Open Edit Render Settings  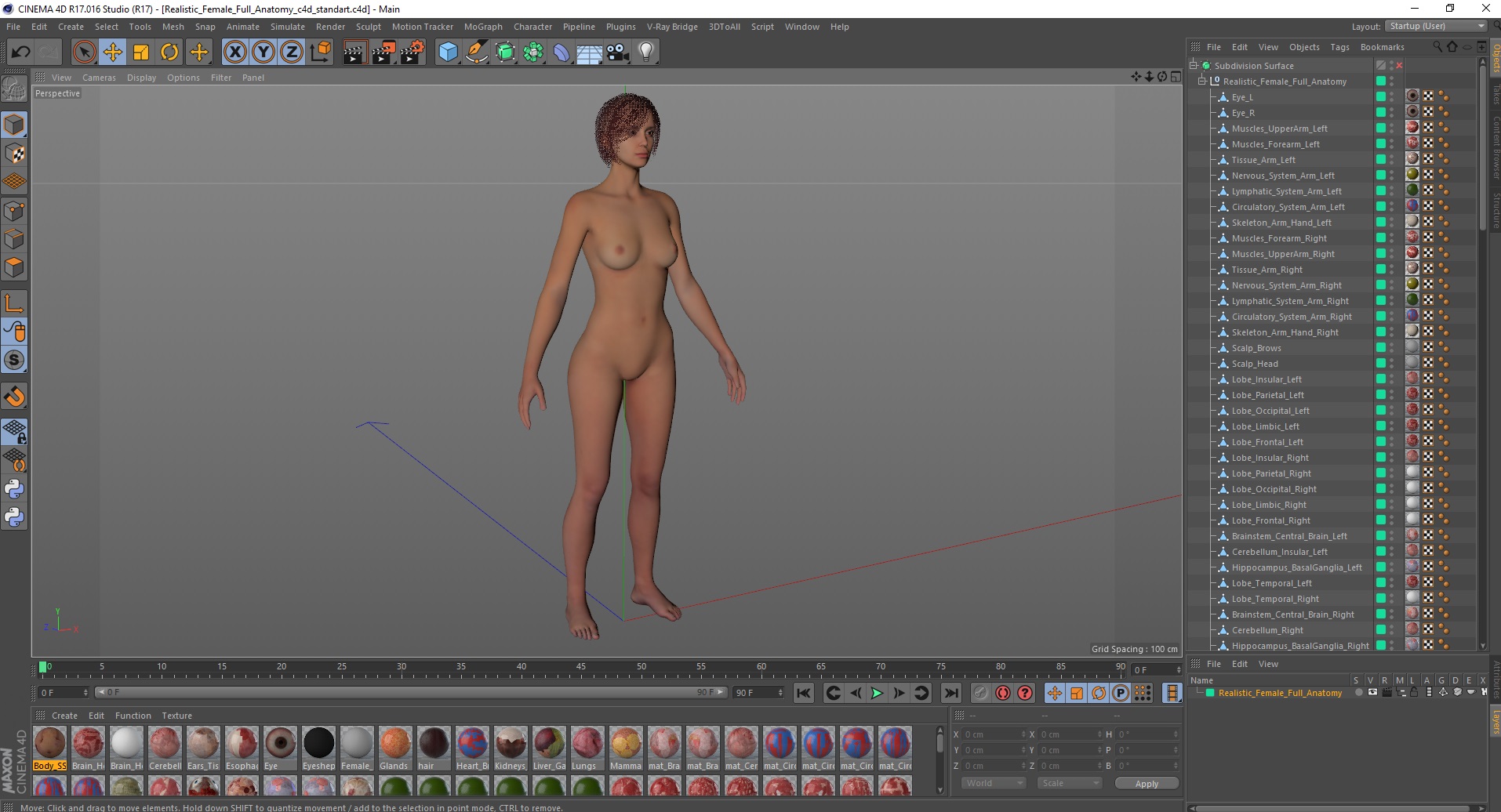(x=413, y=53)
